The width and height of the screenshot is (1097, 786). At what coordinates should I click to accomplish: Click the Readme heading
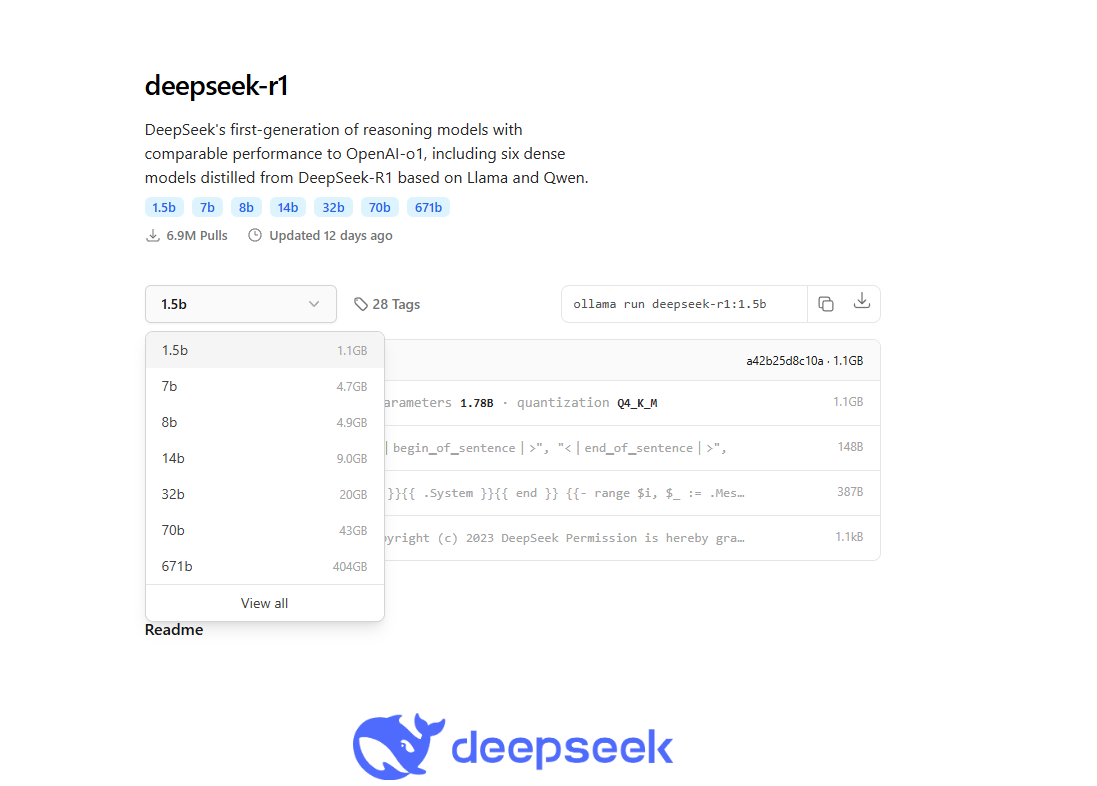click(174, 629)
